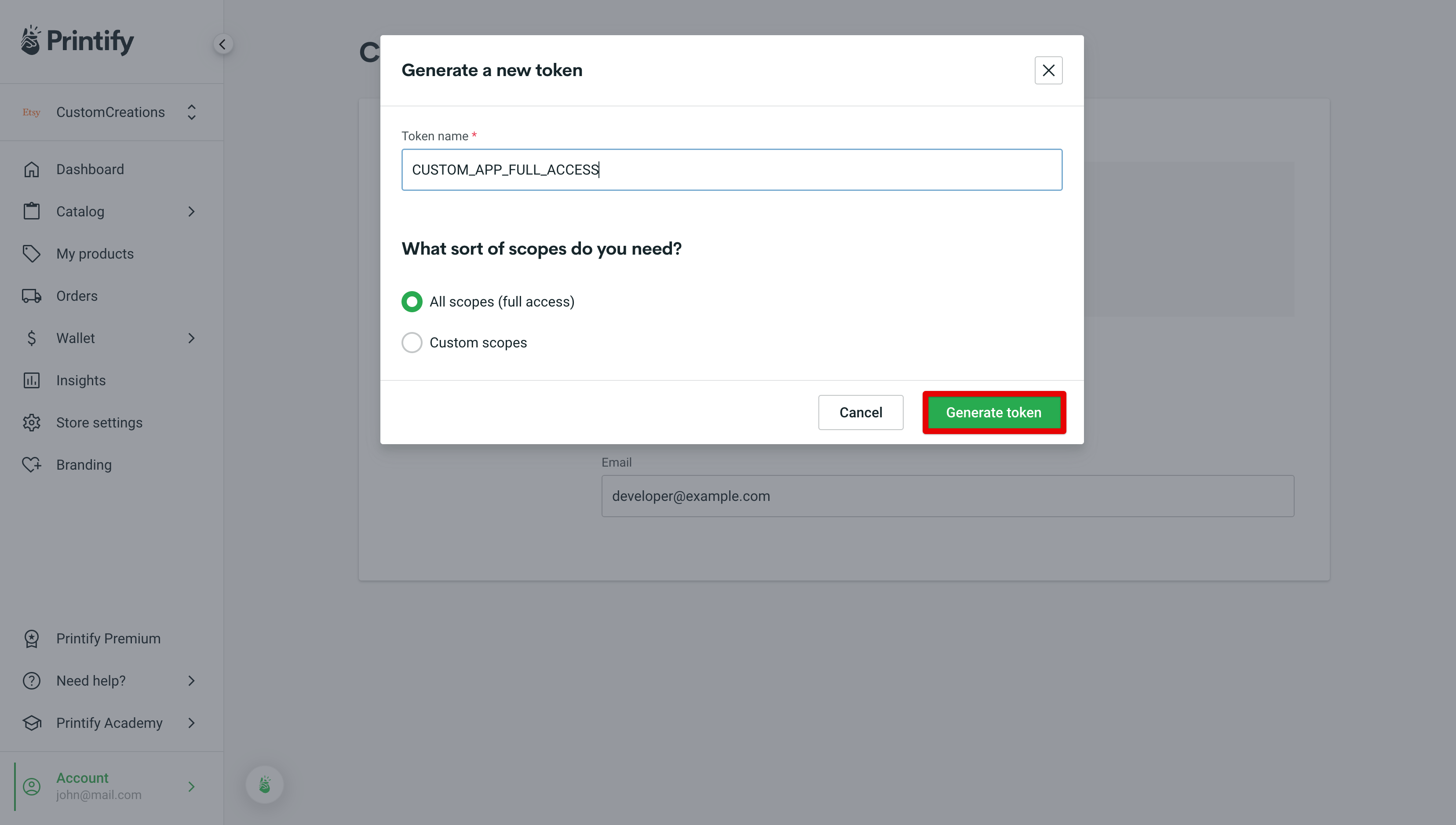
Task: Open Store settings gear icon
Action: point(32,422)
